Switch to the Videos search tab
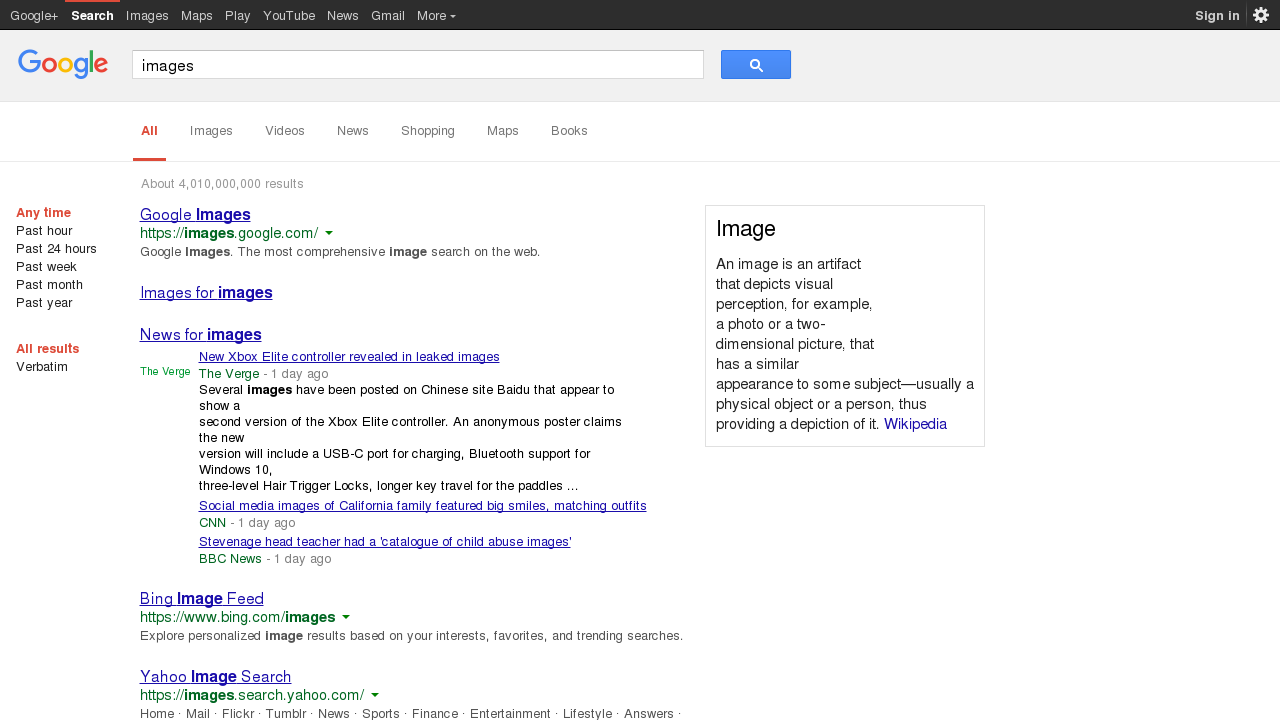The width and height of the screenshot is (1280, 720). tap(285, 131)
